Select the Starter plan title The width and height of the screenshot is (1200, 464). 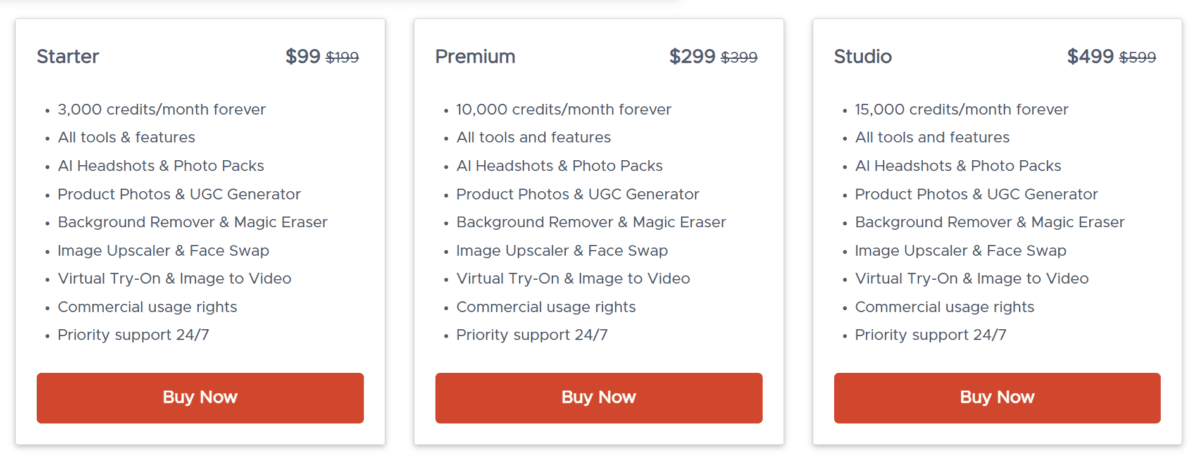pos(68,57)
